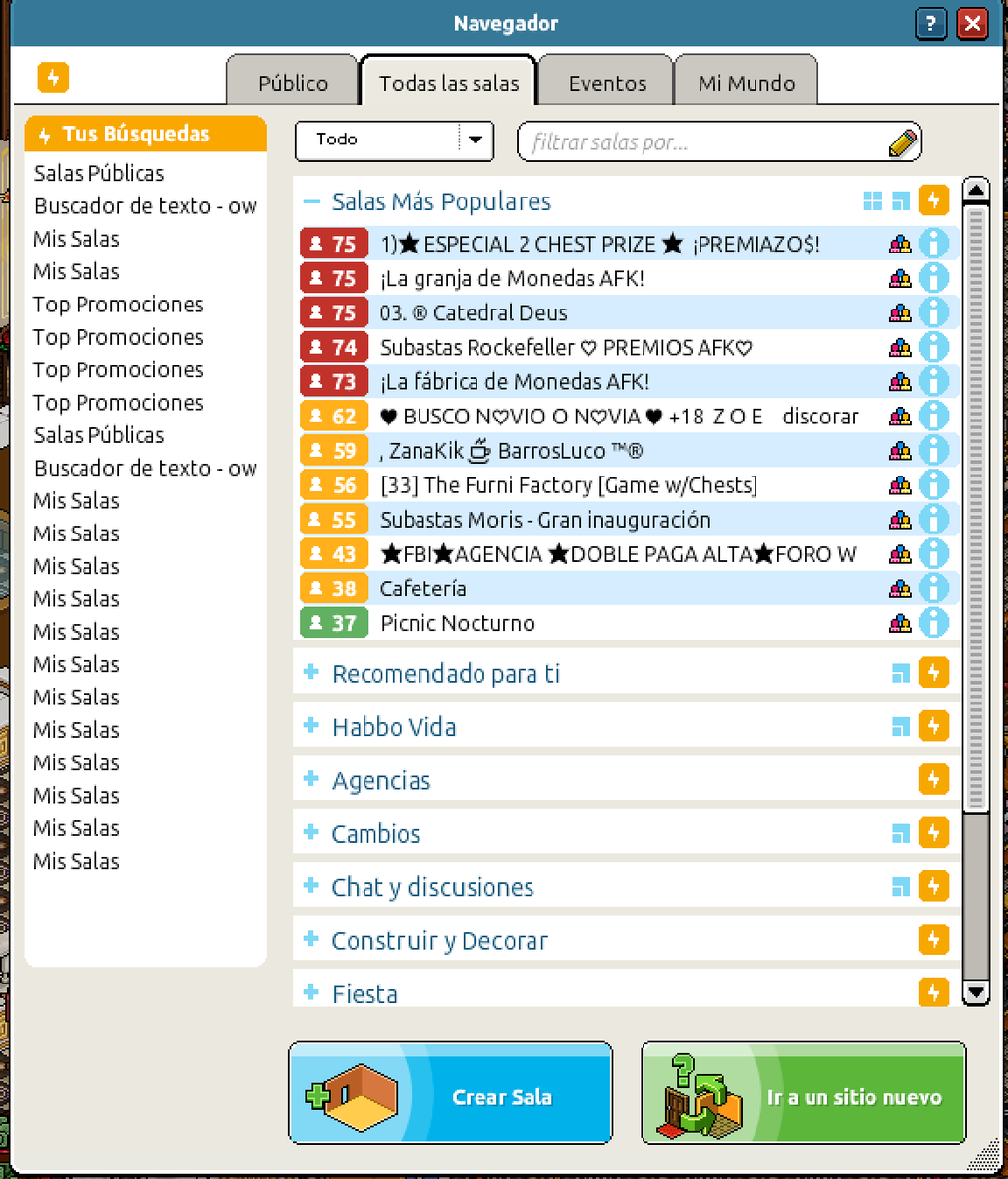The width and height of the screenshot is (1008, 1179).
Task: Click the Crear Sala button
Action: 451,1094
